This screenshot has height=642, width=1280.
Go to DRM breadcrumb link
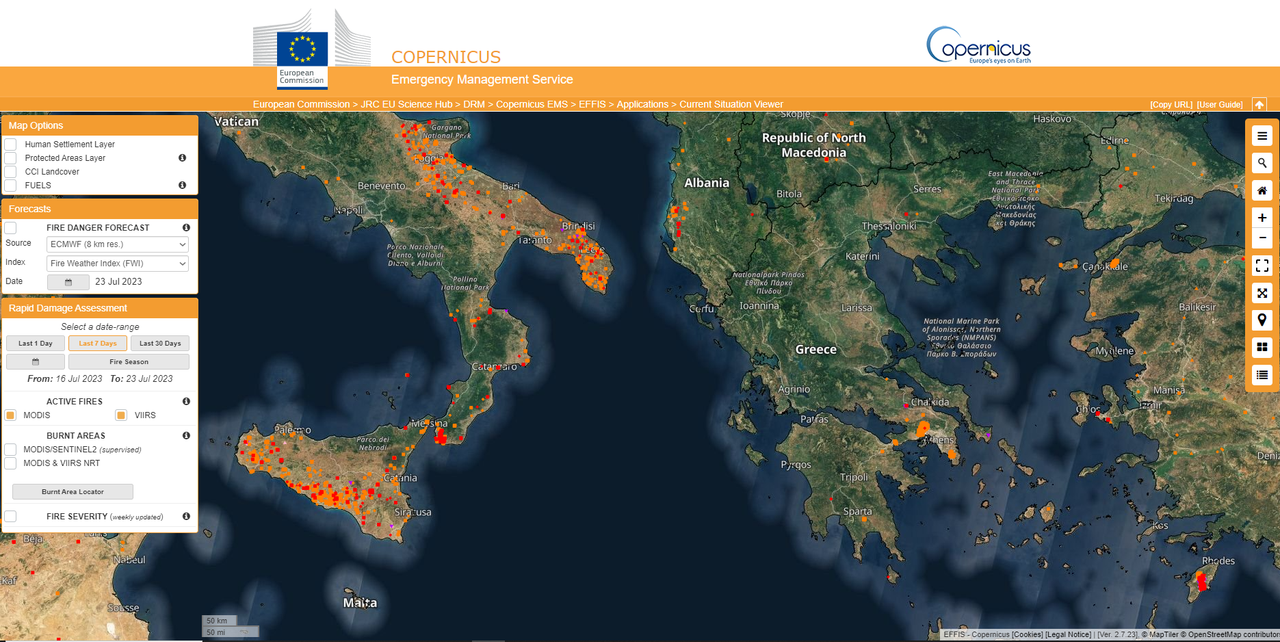474,104
